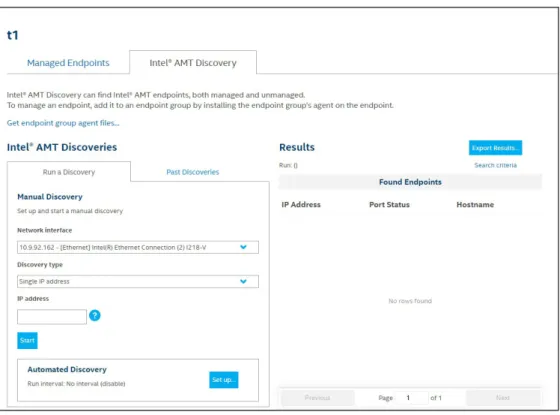
Task: Click the page number input field
Action: 412,398
